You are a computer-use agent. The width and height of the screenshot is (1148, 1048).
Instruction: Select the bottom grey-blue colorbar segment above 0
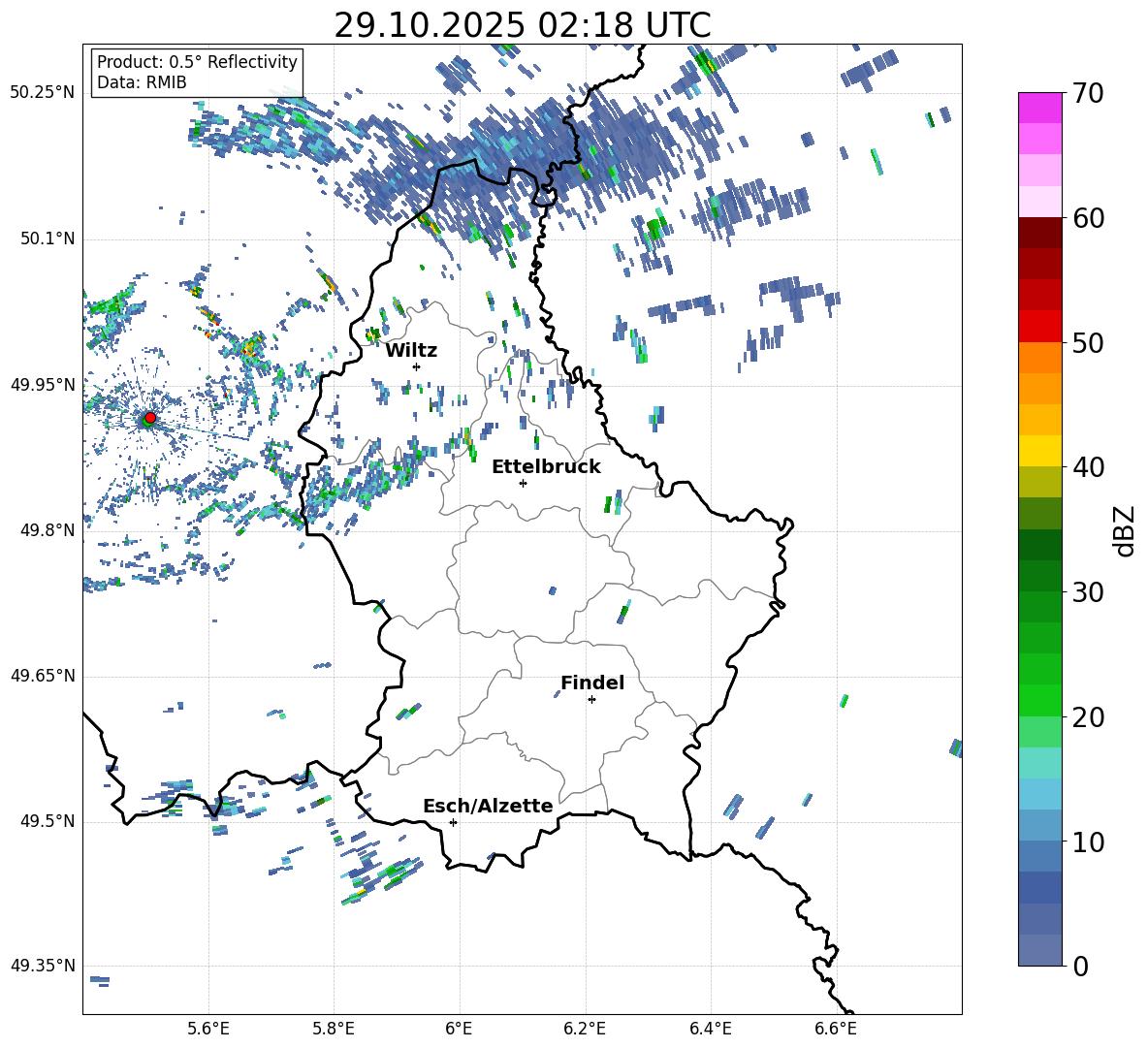pyautogui.click(x=1040, y=950)
